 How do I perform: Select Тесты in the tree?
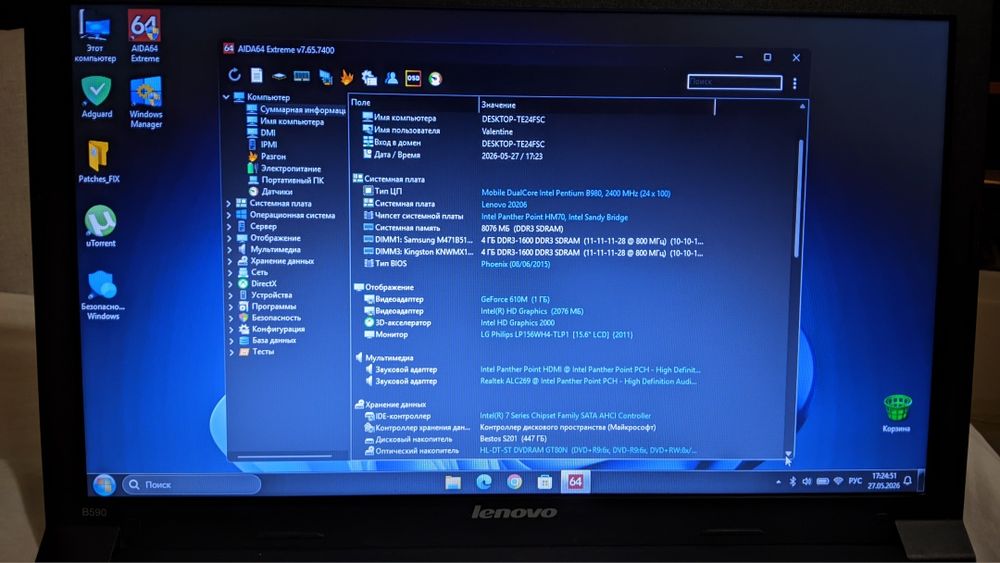[x=263, y=352]
